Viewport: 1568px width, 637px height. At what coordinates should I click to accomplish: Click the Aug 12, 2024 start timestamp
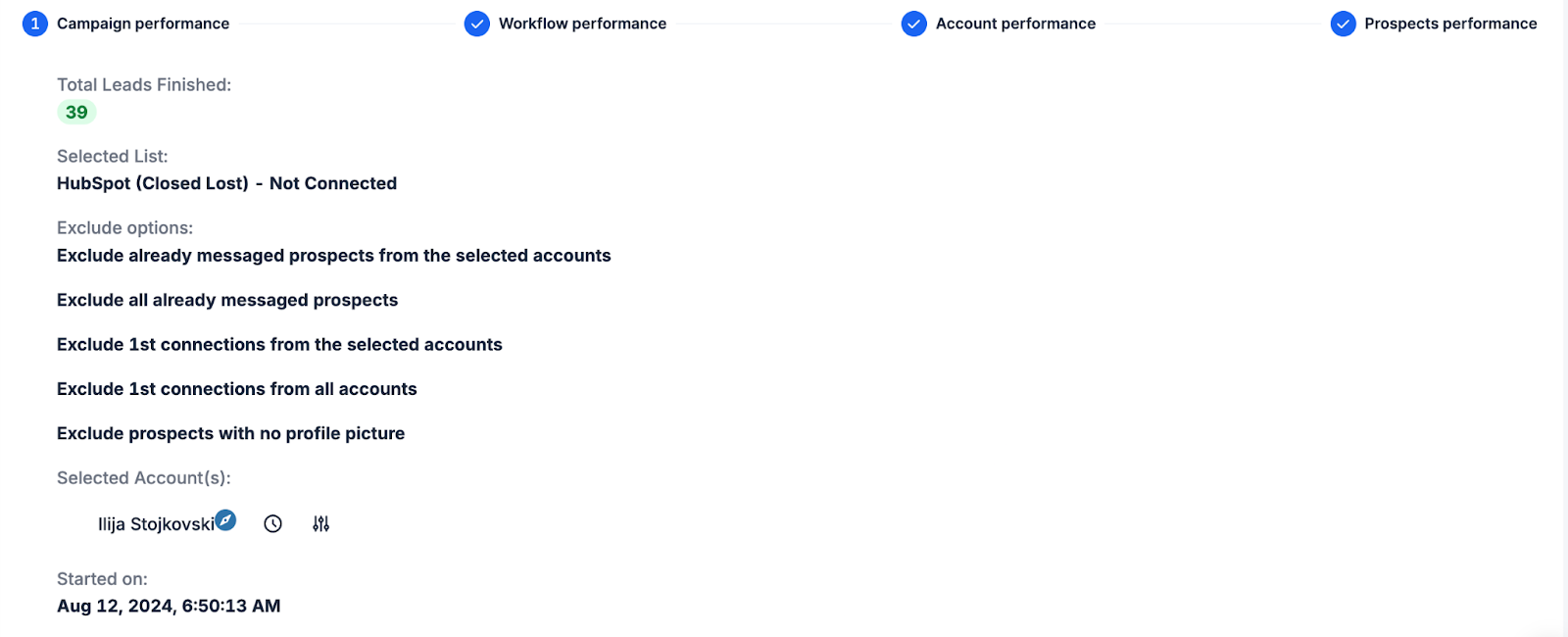coord(169,606)
